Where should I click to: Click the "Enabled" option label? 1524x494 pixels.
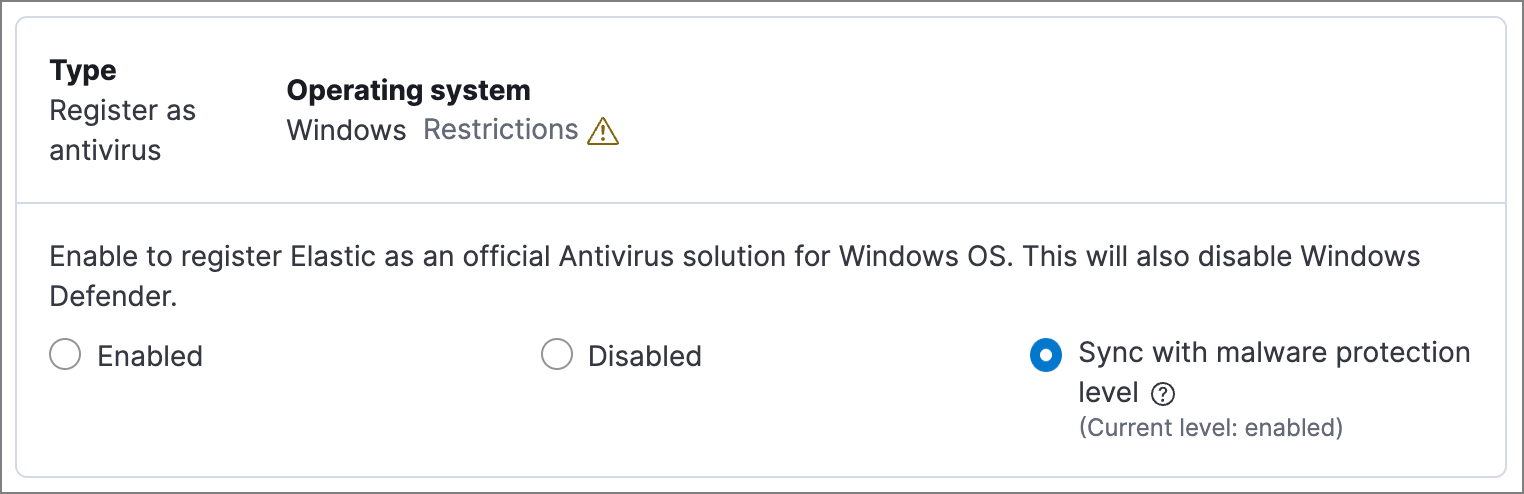pos(150,356)
